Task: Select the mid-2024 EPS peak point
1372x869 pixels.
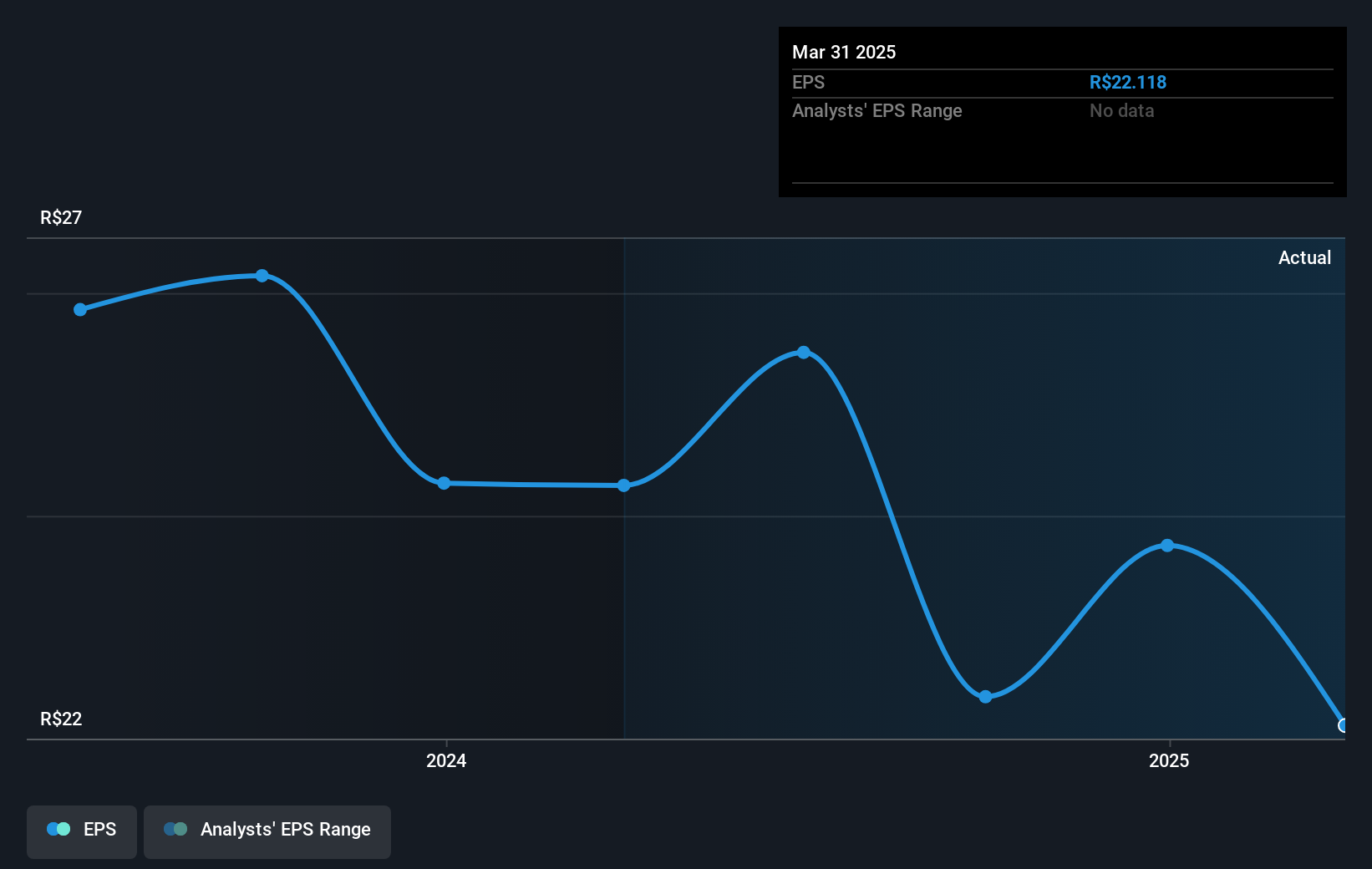Action: (804, 353)
